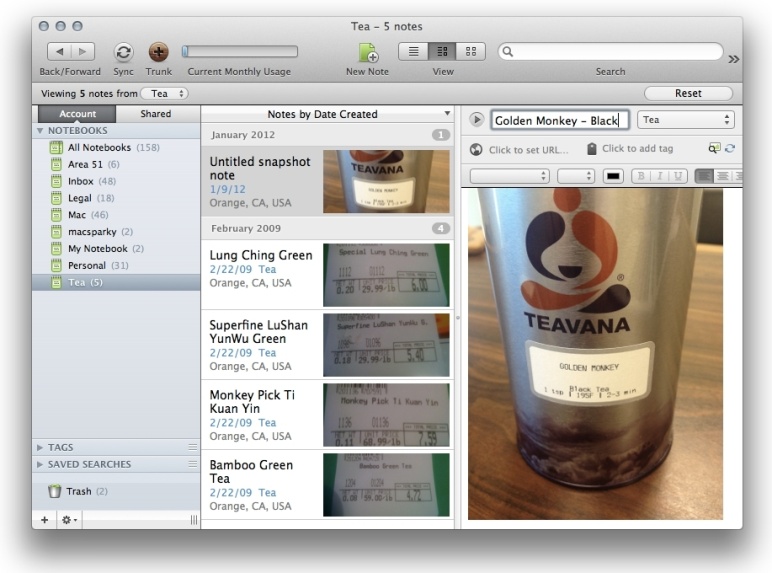This screenshot has height=573, width=772.
Task: Toggle italic formatting
Action: (x=659, y=176)
